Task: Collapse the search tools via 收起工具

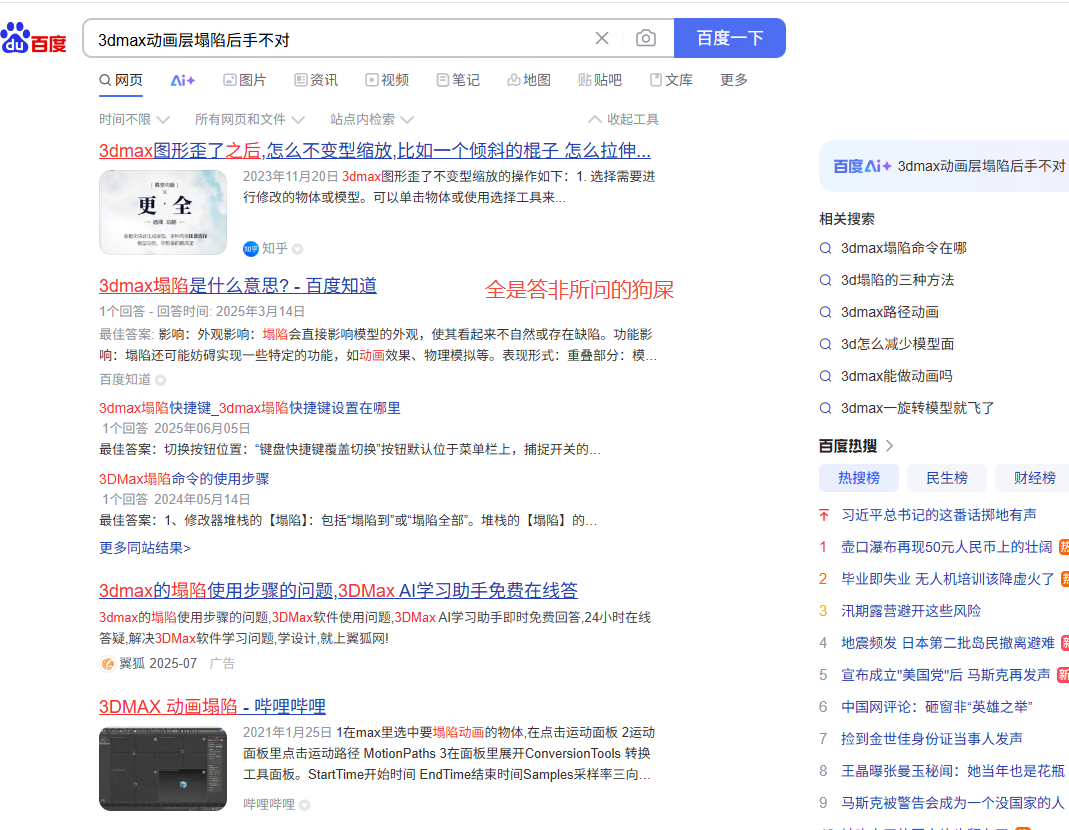Action: [623, 119]
